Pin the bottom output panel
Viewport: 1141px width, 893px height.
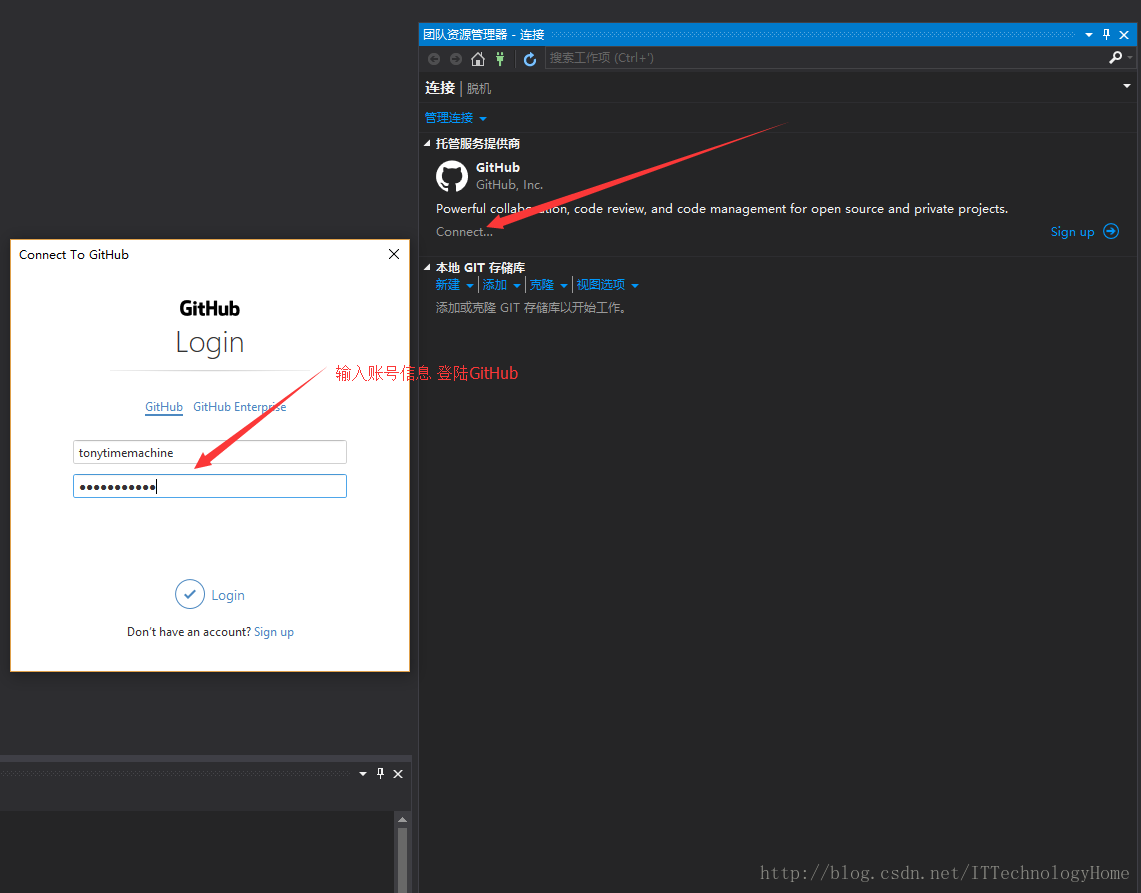[x=380, y=774]
